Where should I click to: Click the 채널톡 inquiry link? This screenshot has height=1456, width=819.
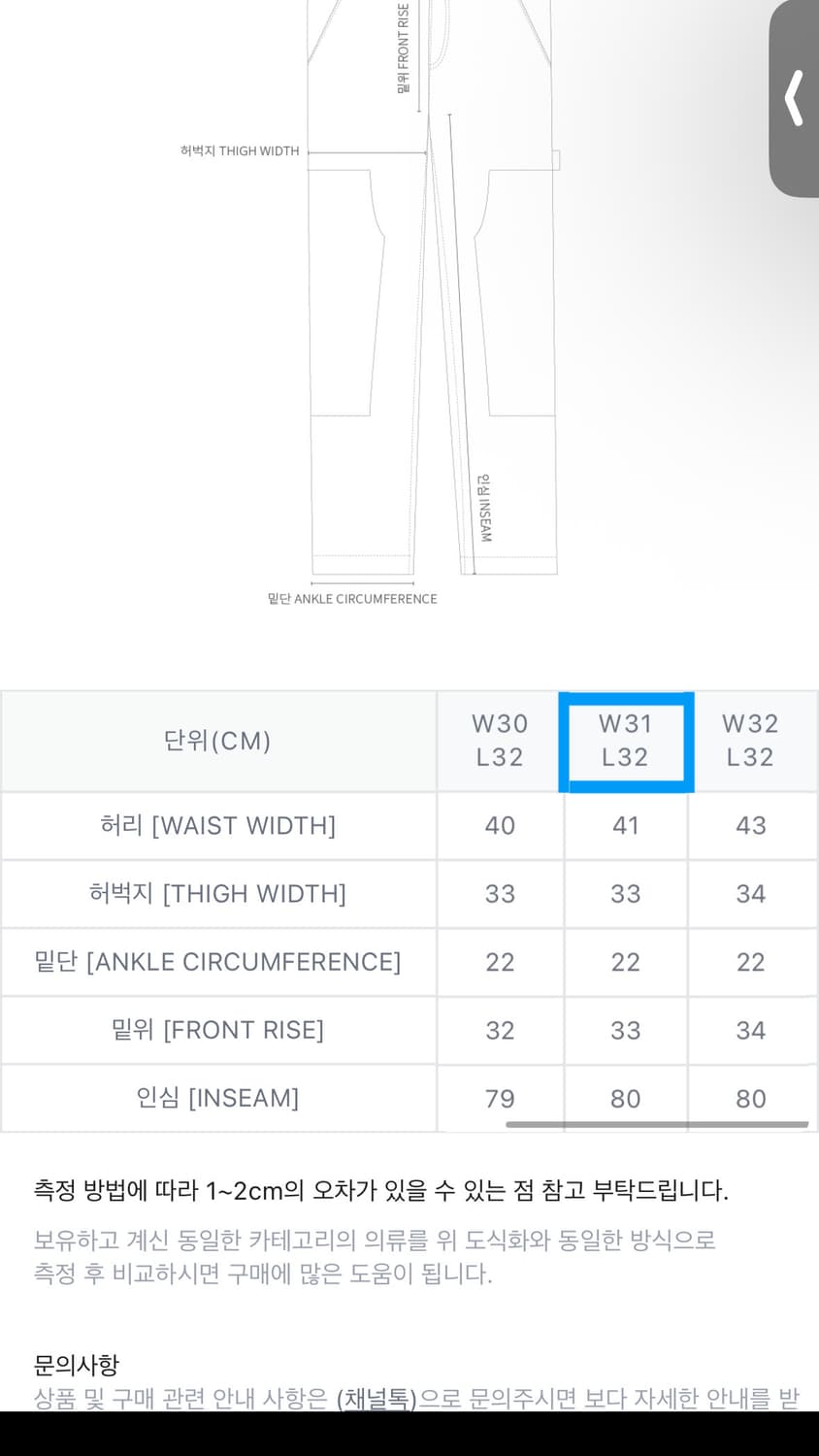[377, 1399]
